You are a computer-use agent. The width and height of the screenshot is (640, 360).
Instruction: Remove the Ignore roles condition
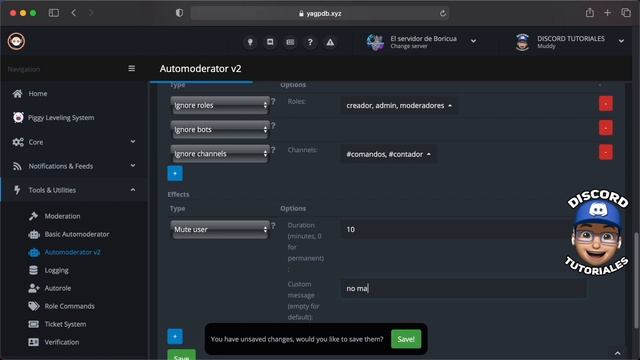606,104
